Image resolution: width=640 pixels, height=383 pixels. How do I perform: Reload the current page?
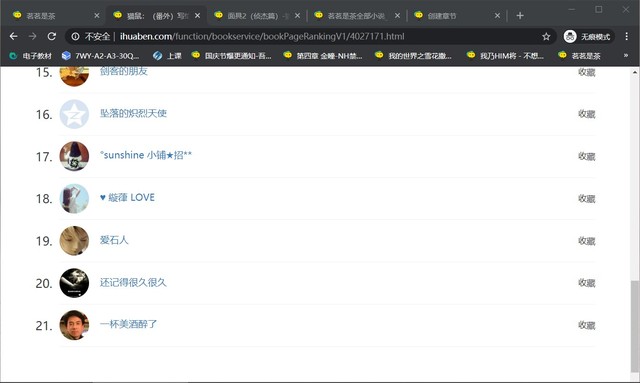(x=51, y=36)
